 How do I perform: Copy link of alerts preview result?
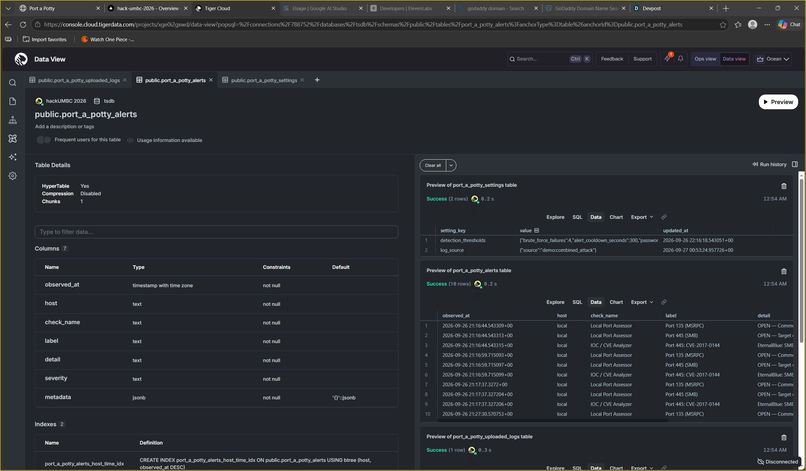click(x=664, y=302)
